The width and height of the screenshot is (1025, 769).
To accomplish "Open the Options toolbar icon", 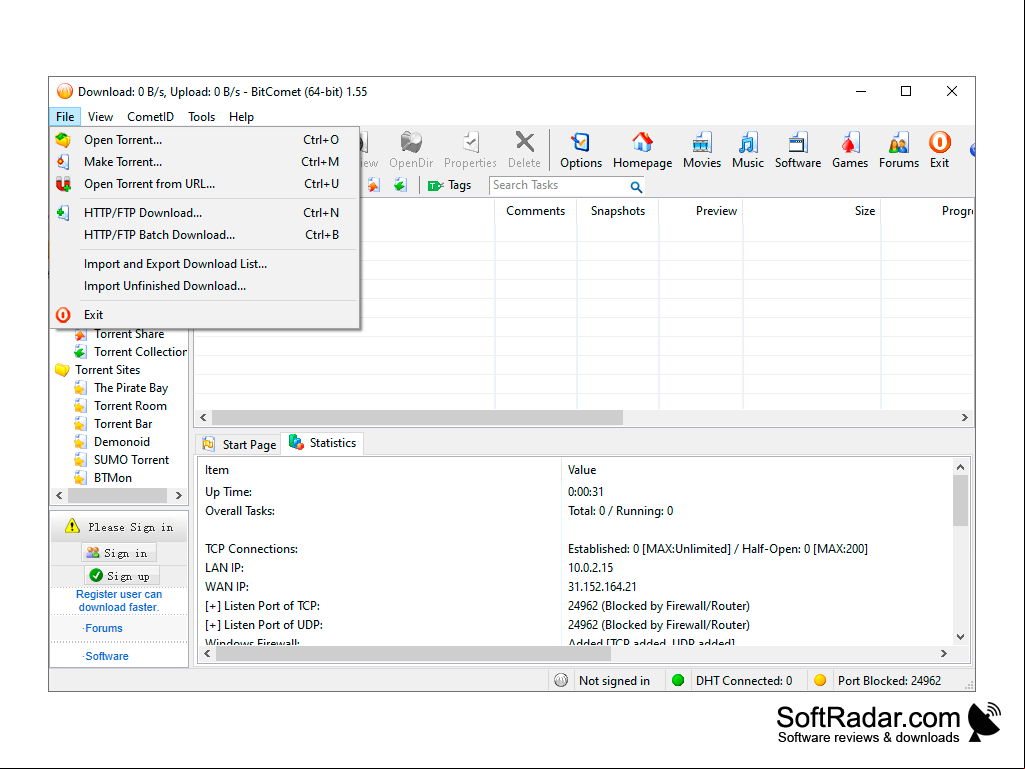I will coord(580,150).
